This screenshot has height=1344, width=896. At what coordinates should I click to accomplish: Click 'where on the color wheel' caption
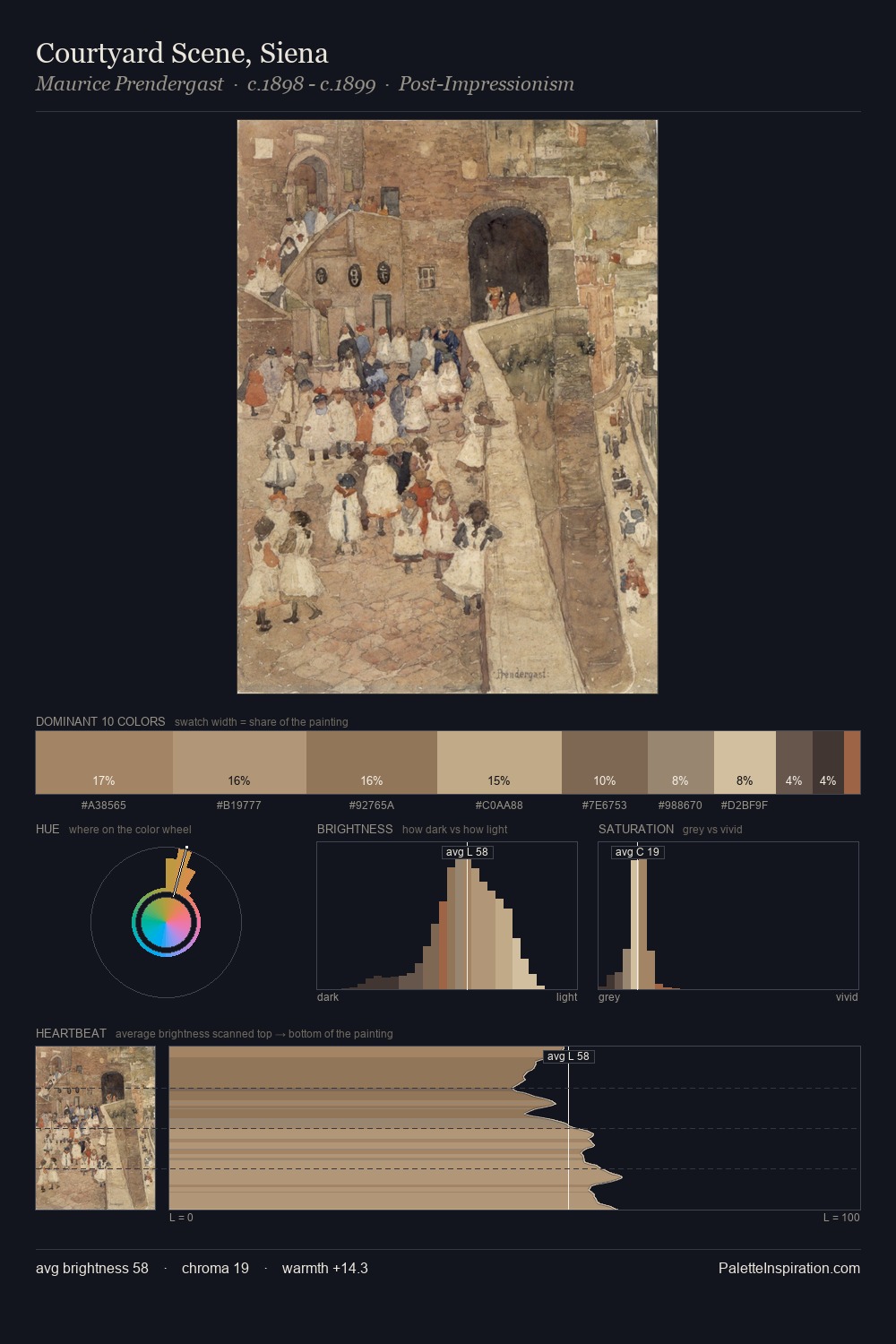coord(130,830)
